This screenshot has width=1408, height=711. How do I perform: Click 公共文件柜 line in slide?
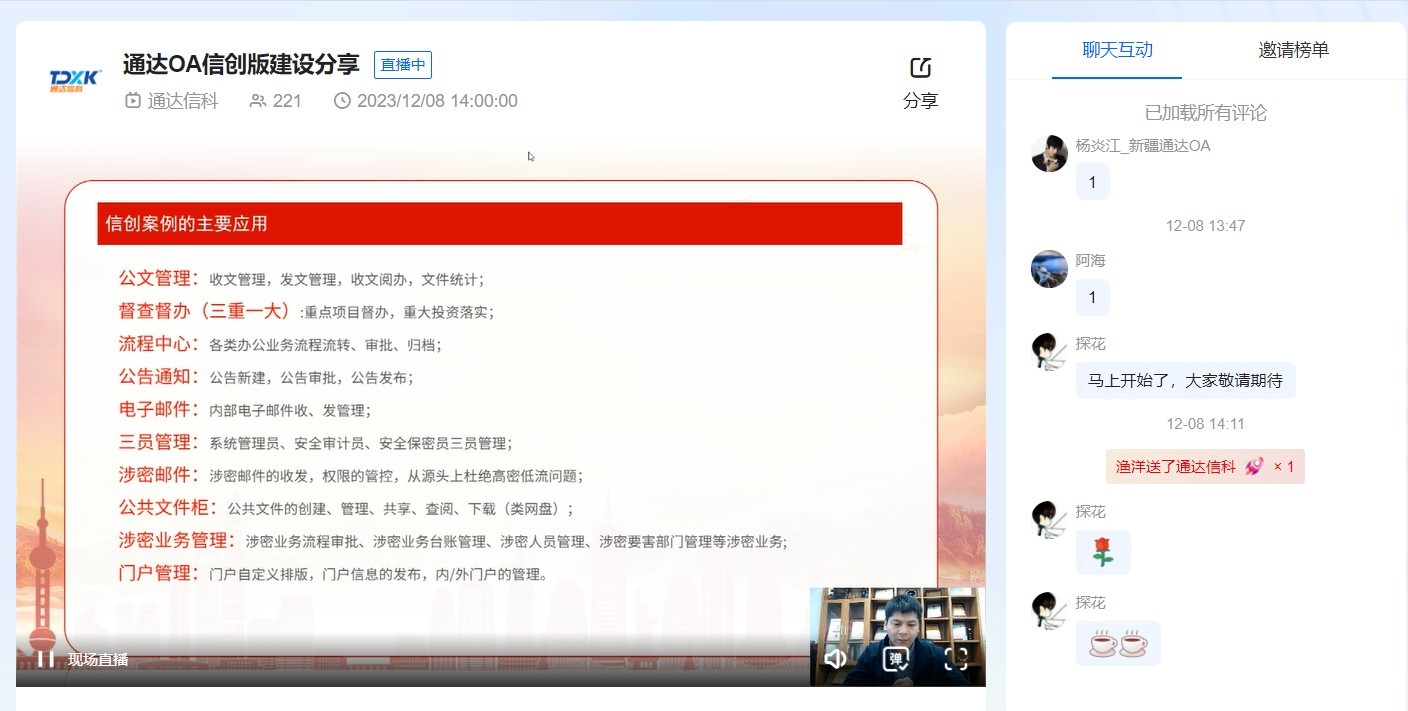[346, 508]
